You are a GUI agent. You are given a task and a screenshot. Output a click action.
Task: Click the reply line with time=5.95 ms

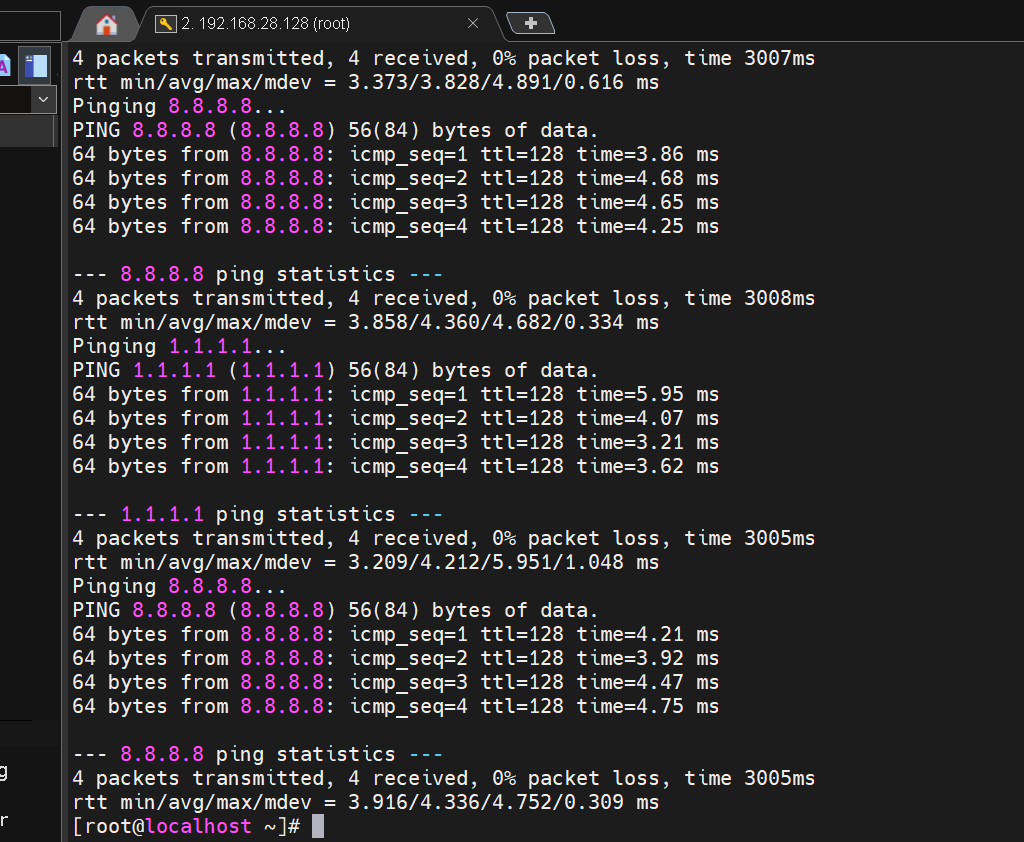pyautogui.click(x=395, y=395)
